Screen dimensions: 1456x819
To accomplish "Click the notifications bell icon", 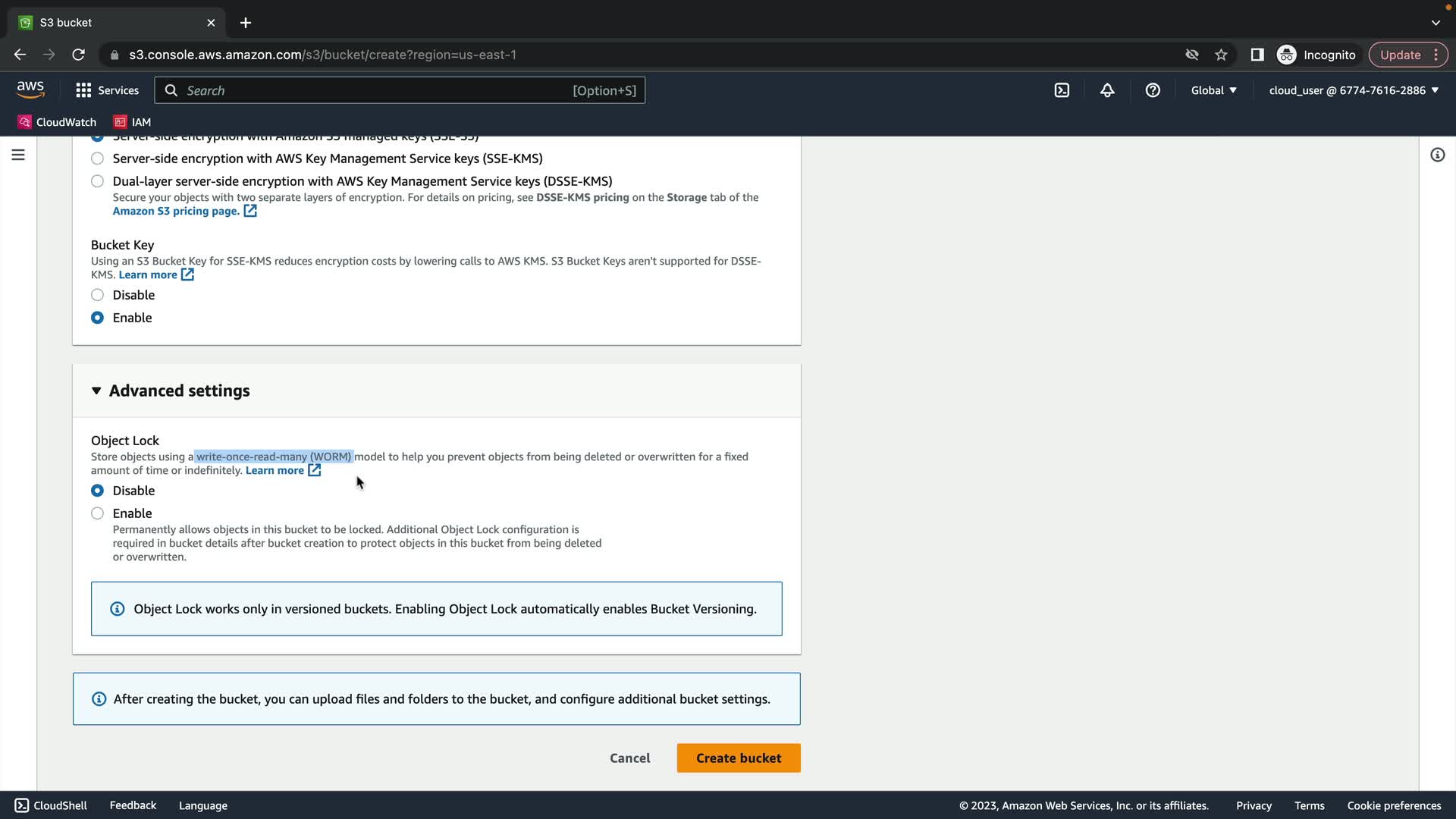I will point(1107,90).
